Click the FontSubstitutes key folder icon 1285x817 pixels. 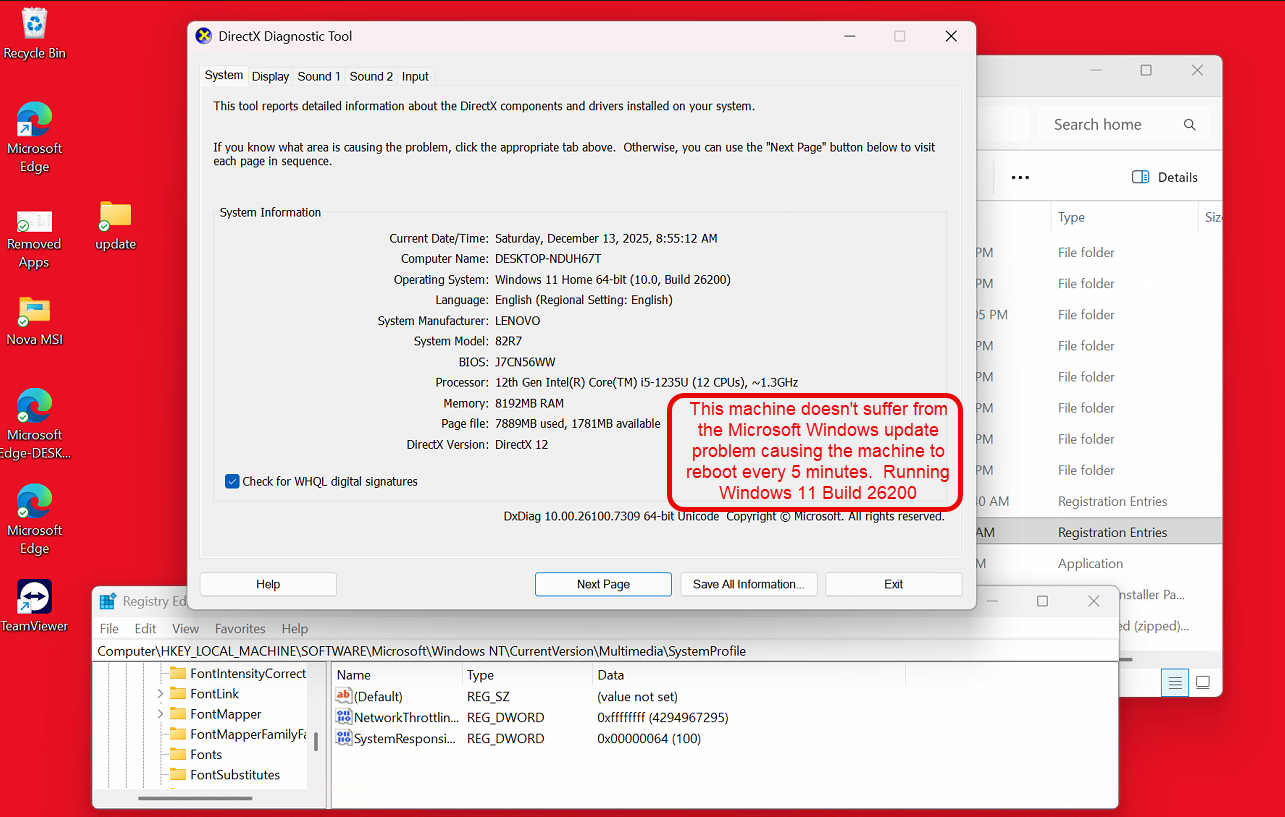coord(178,775)
